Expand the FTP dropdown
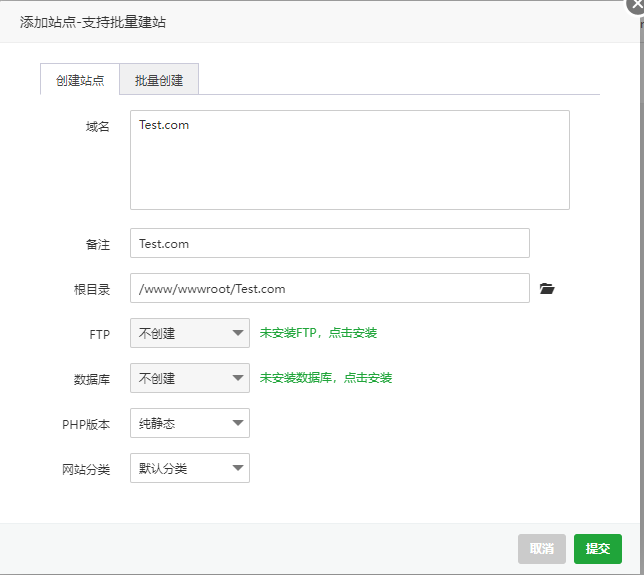This screenshot has width=644, height=575. [190, 333]
